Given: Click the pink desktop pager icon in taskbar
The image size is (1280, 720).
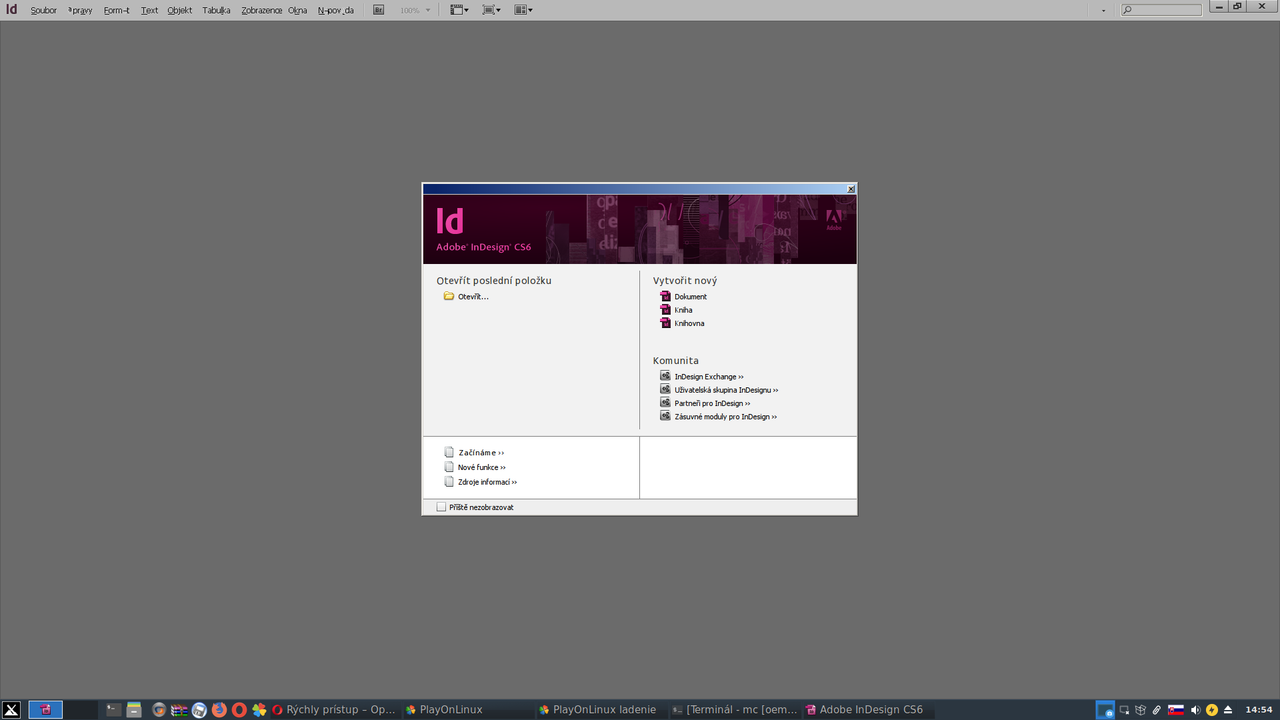Looking at the screenshot, I should tap(46, 710).
